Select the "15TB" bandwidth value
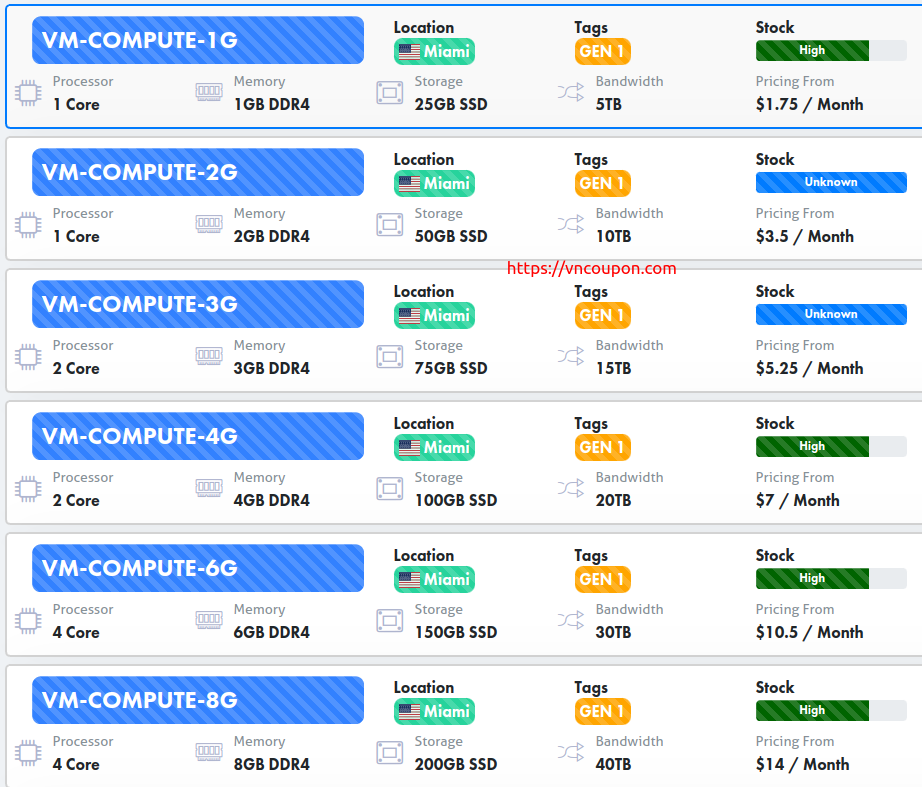 (613, 368)
